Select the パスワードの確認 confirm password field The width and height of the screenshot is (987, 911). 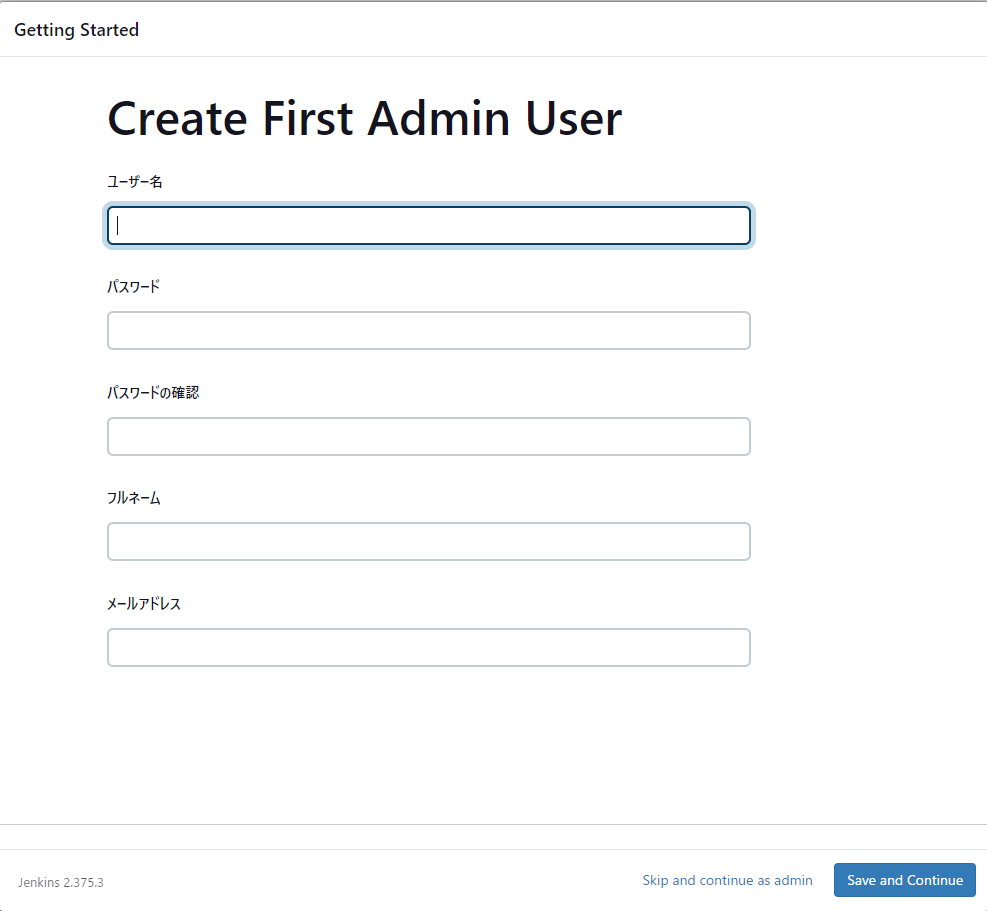[x=429, y=436]
